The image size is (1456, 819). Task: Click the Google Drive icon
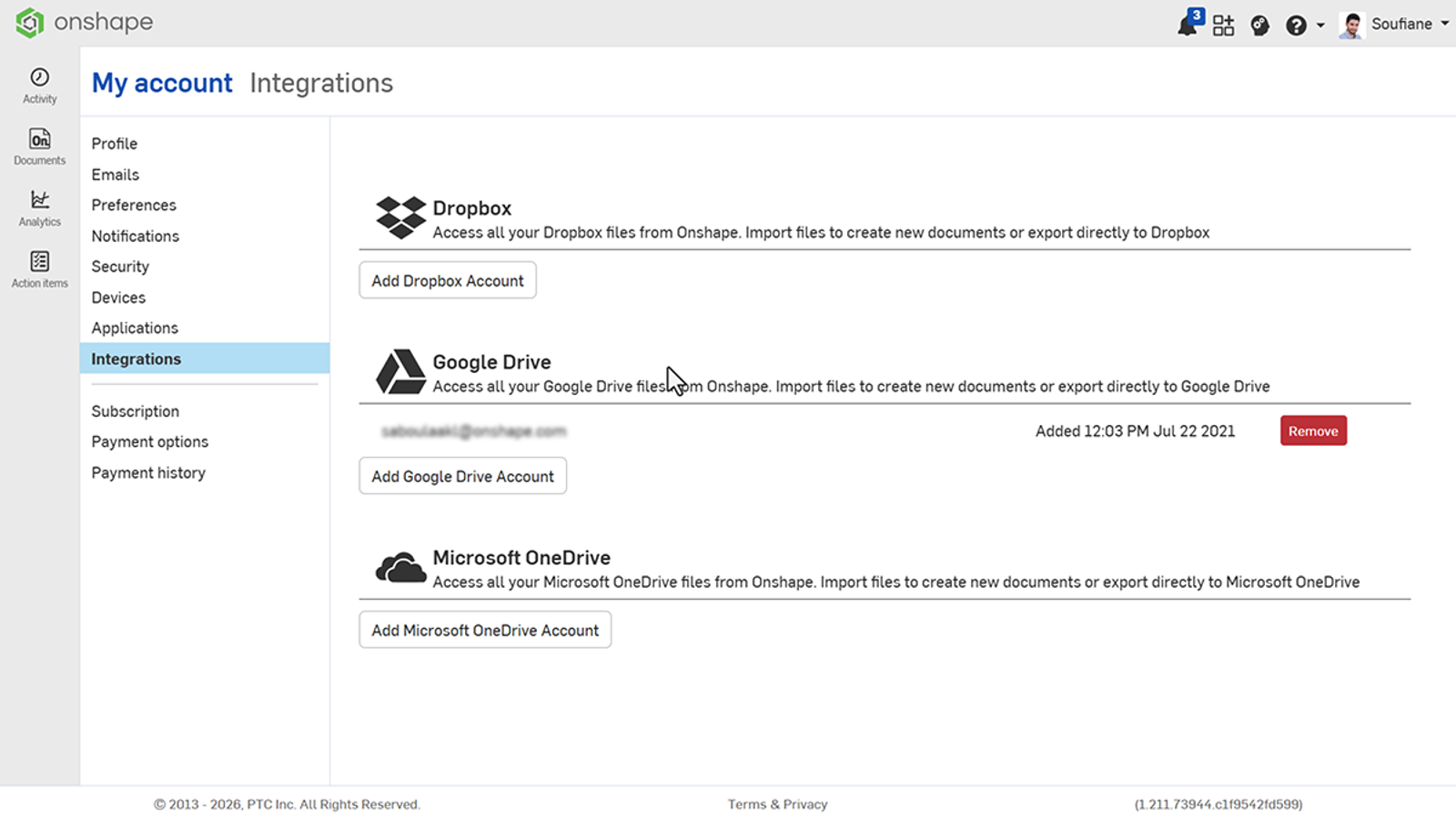400,370
